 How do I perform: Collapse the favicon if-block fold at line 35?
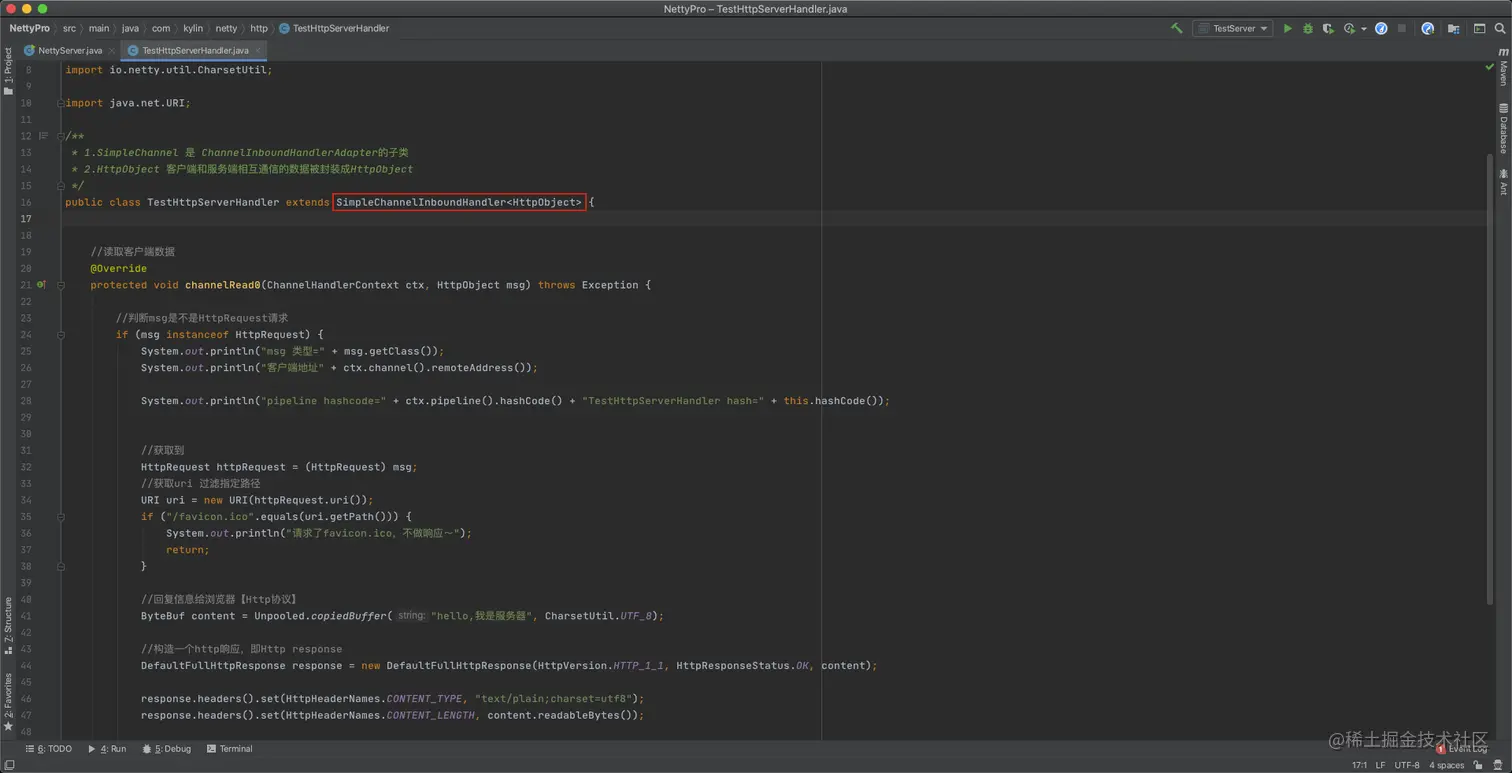click(x=60, y=517)
